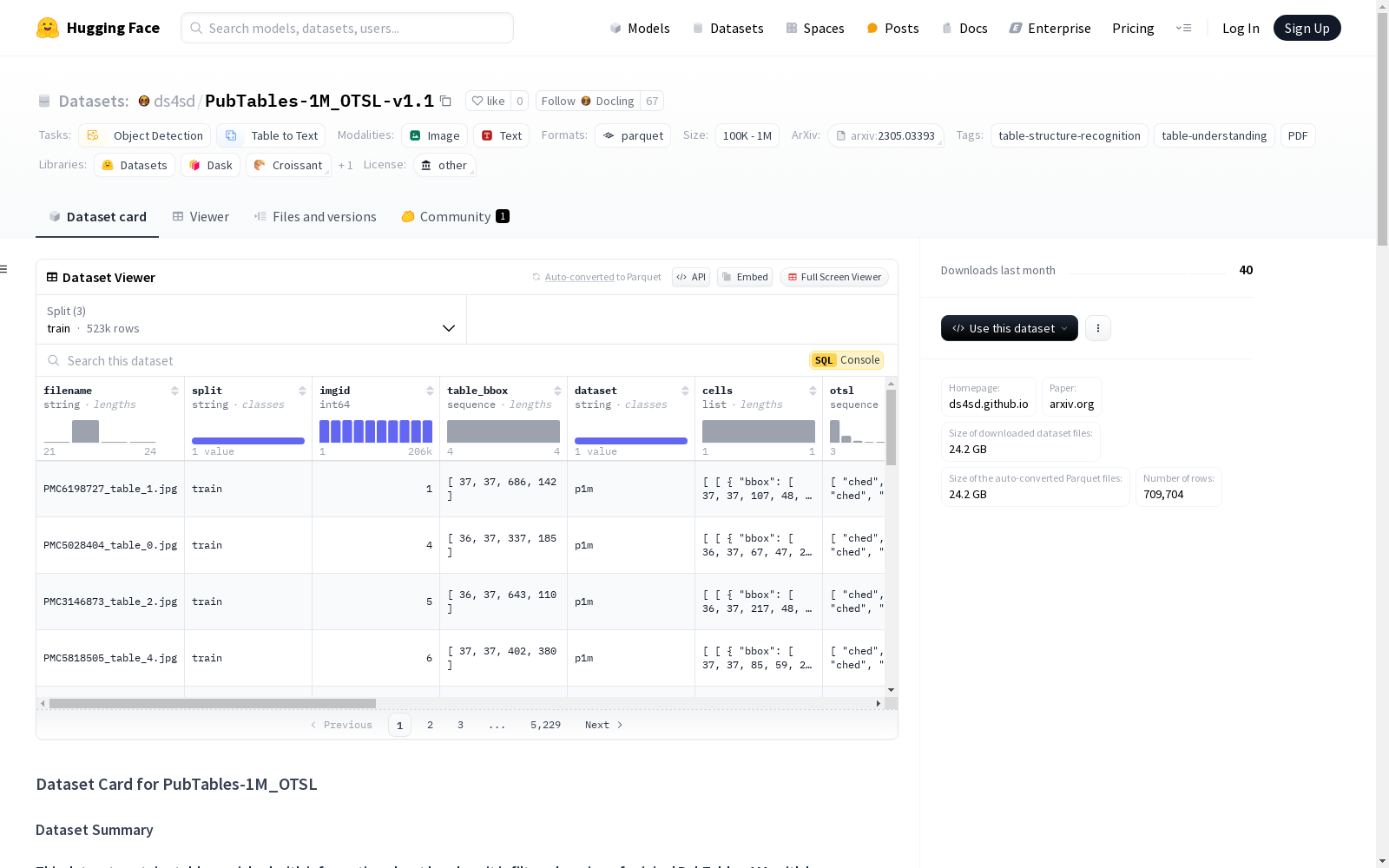Image resolution: width=1389 pixels, height=868 pixels.
Task: Like this dataset with the heart button
Action: [488, 101]
